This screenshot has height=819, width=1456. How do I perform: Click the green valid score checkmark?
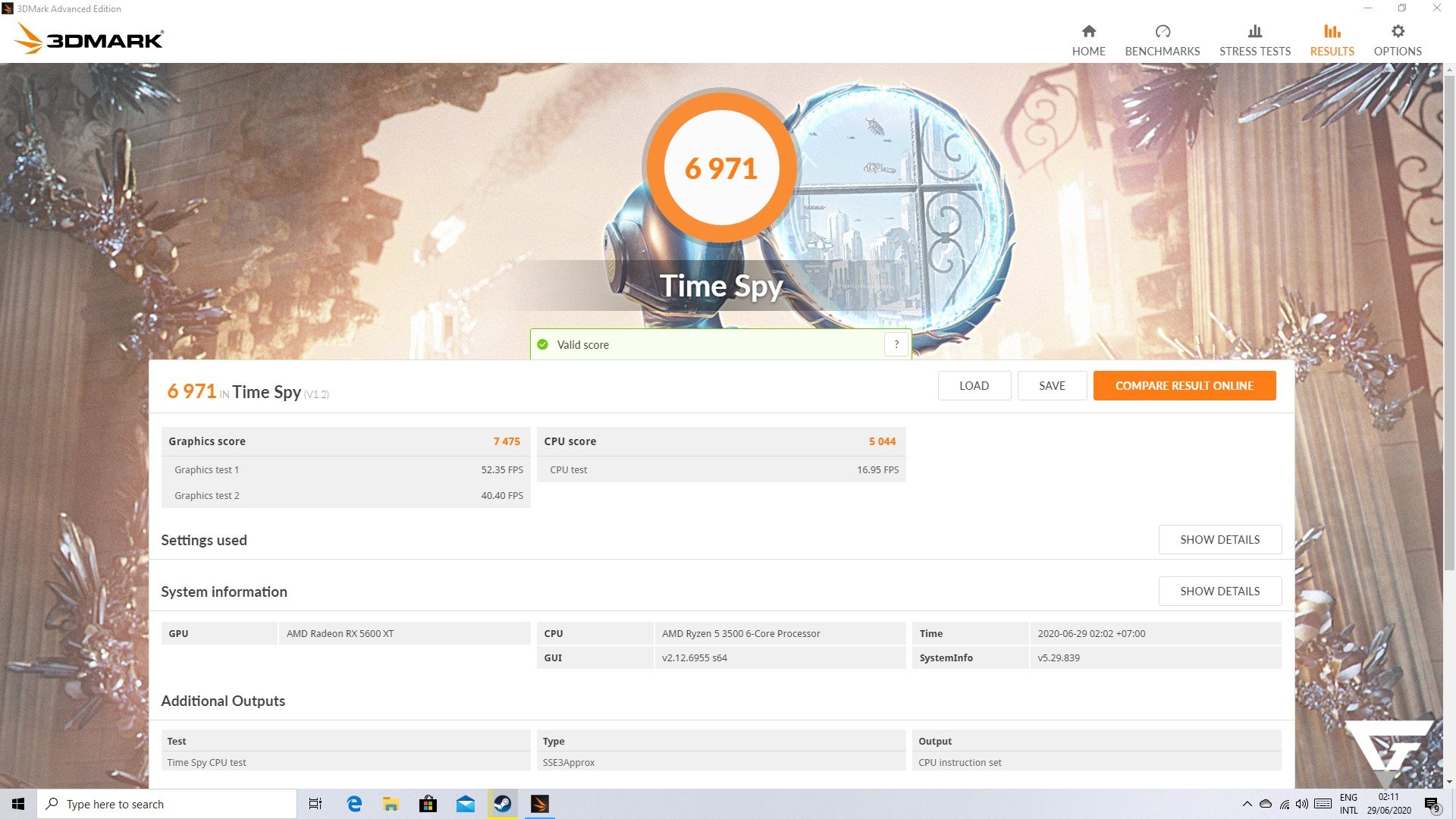[x=542, y=344]
